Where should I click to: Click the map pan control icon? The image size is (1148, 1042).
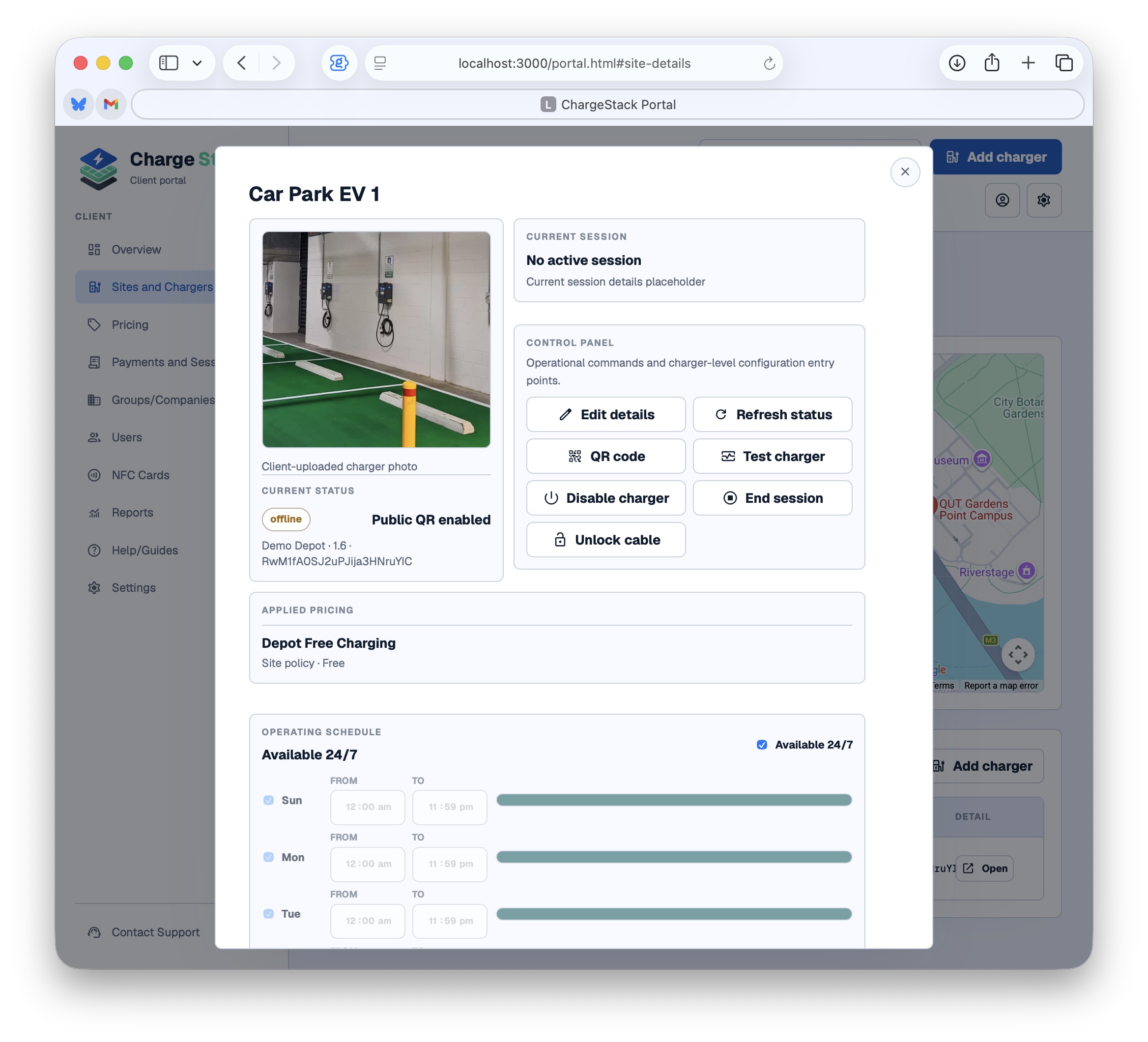[x=1018, y=655]
